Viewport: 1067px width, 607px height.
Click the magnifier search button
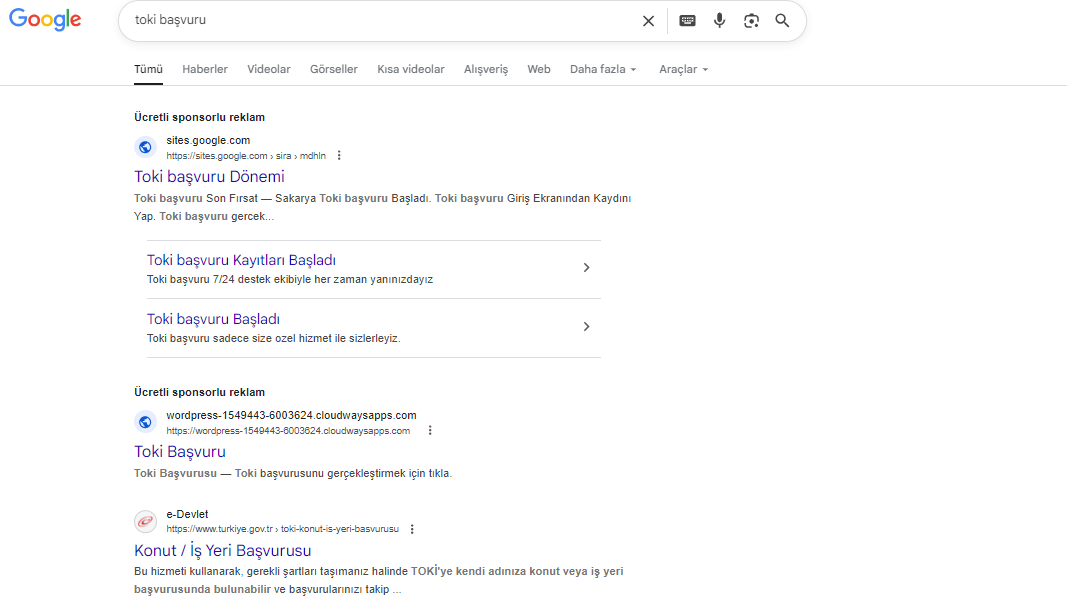click(782, 20)
